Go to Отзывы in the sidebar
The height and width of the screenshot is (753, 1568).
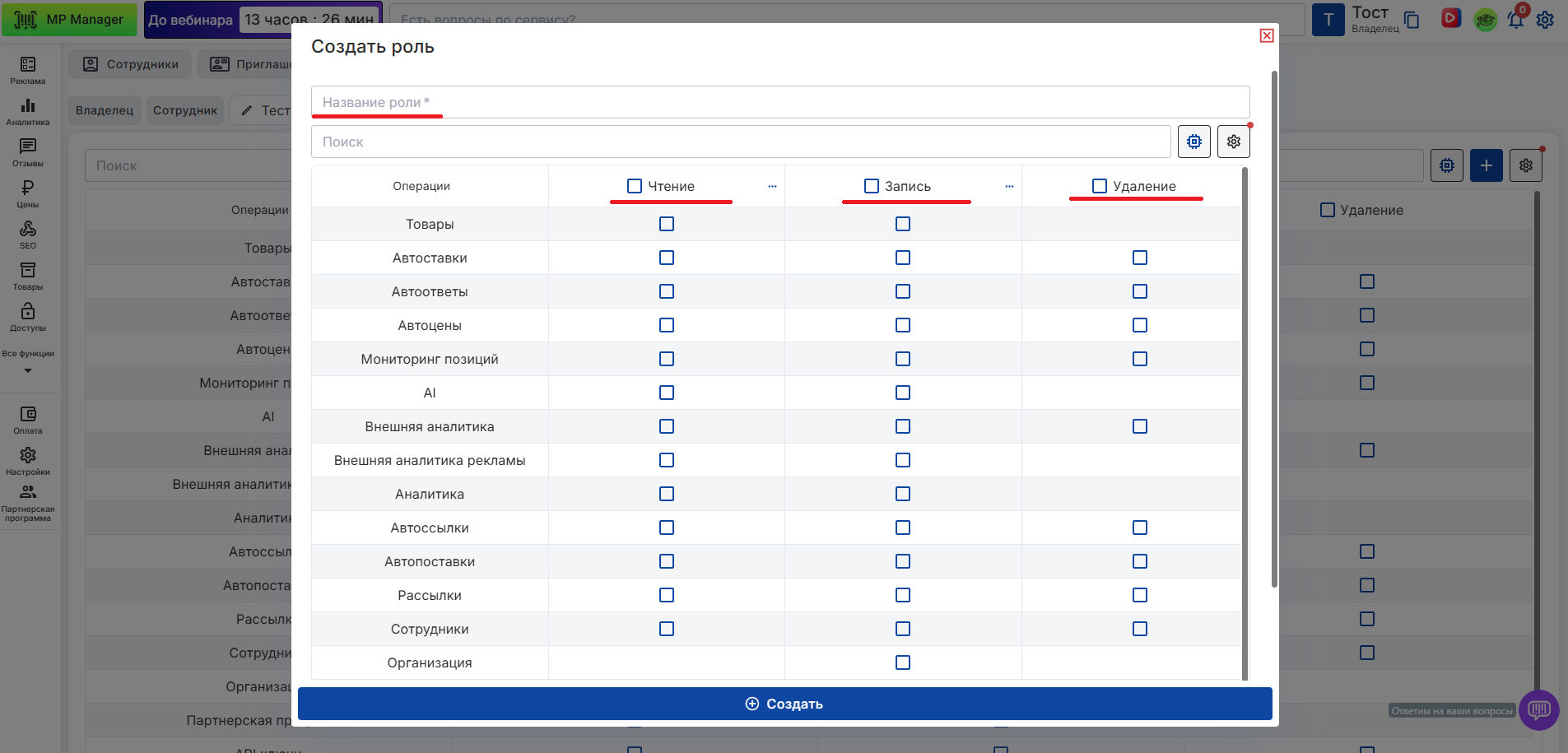pos(28,152)
